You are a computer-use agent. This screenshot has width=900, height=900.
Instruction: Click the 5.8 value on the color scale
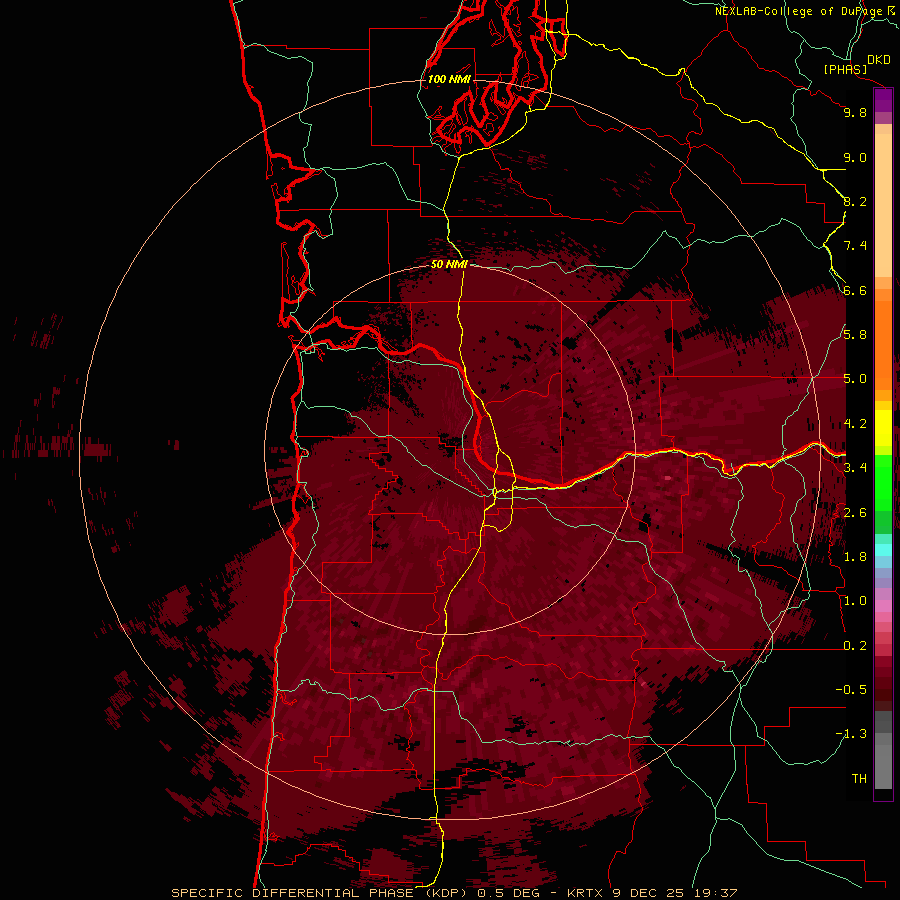pyautogui.click(x=855, y=335)
